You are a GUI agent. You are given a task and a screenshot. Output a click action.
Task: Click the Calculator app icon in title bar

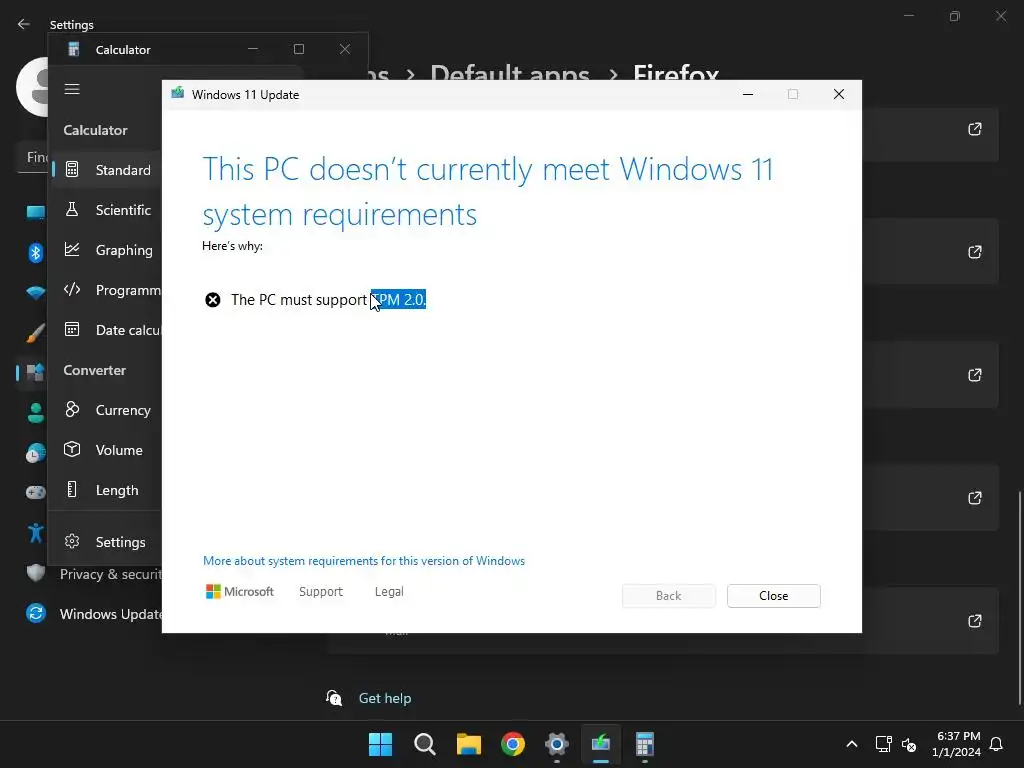(x=74, y=49)
